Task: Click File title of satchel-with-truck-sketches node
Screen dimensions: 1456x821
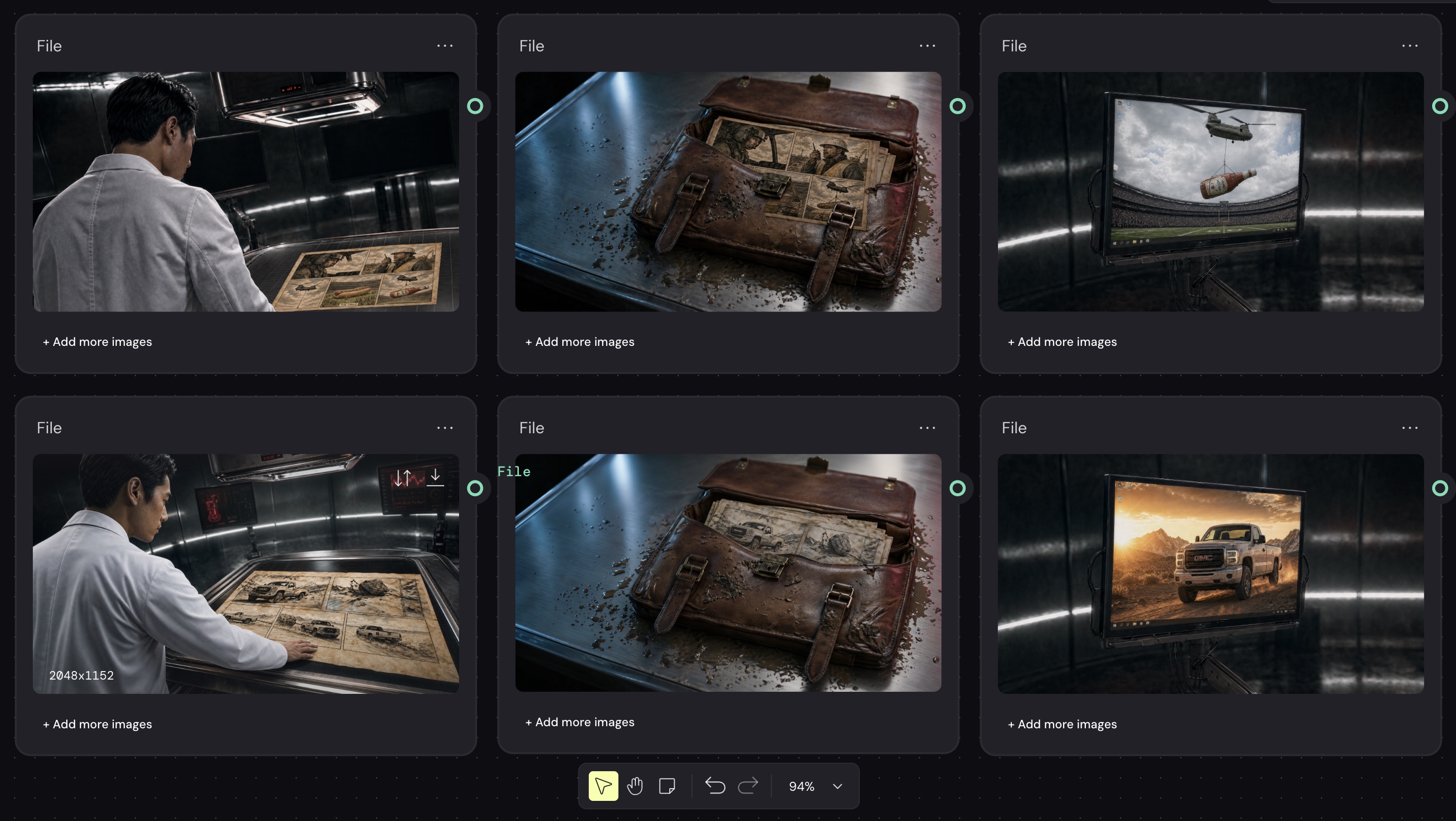Action: pyautogui.click(x=532, y=428)
